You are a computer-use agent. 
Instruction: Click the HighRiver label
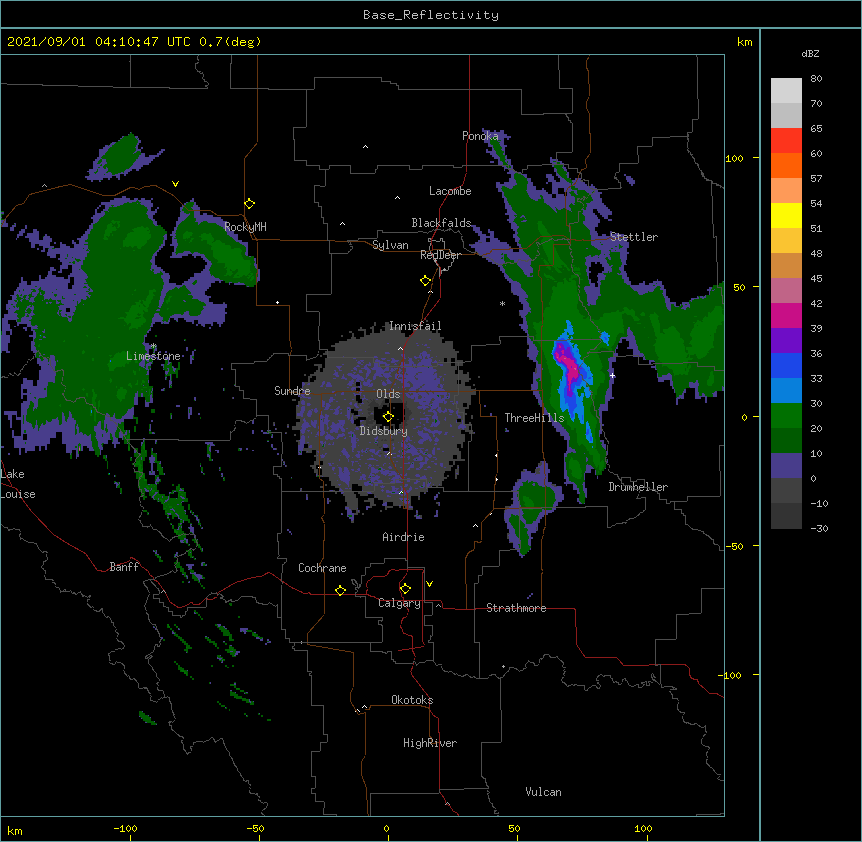[x=430, y=743]
